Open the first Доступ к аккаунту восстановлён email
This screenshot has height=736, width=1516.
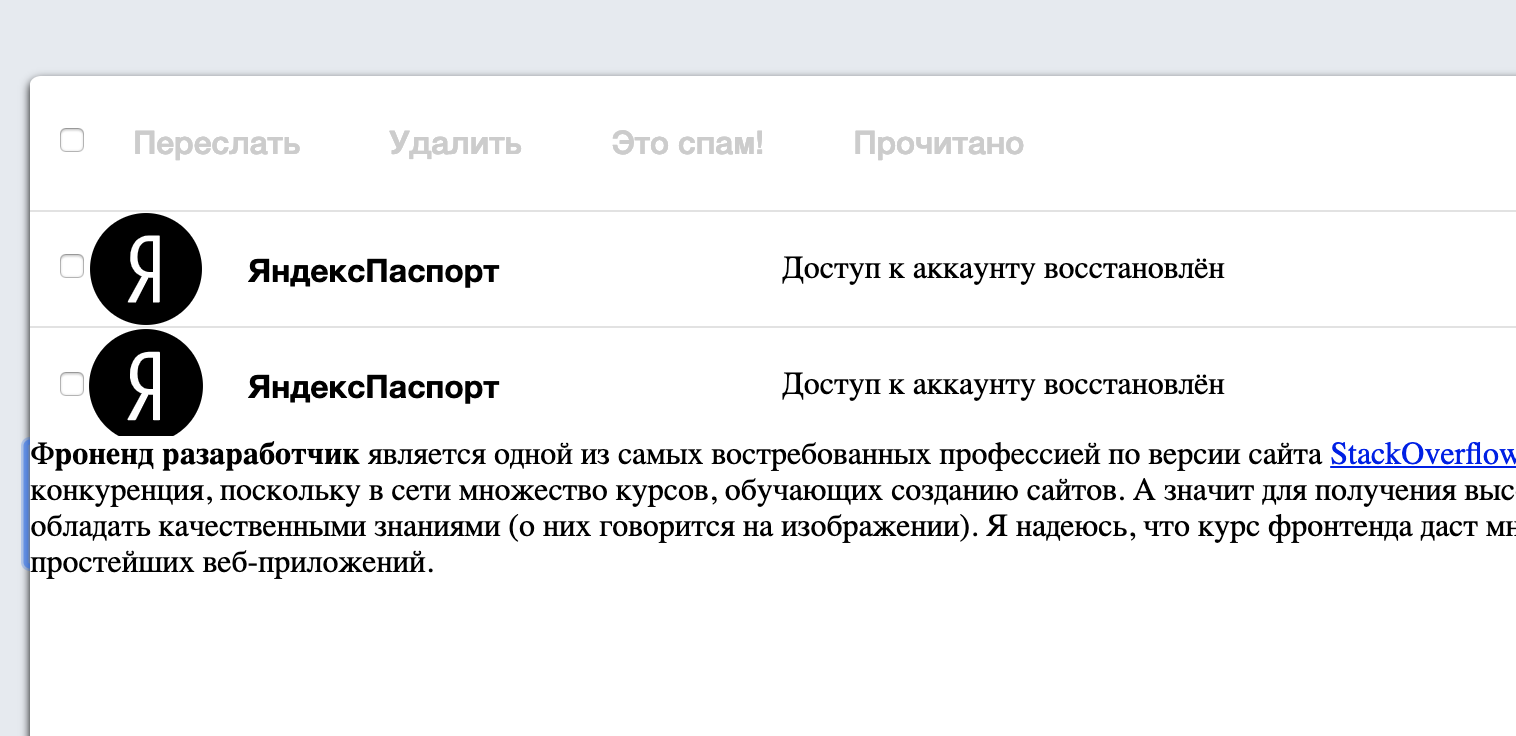coord(1003,266)
